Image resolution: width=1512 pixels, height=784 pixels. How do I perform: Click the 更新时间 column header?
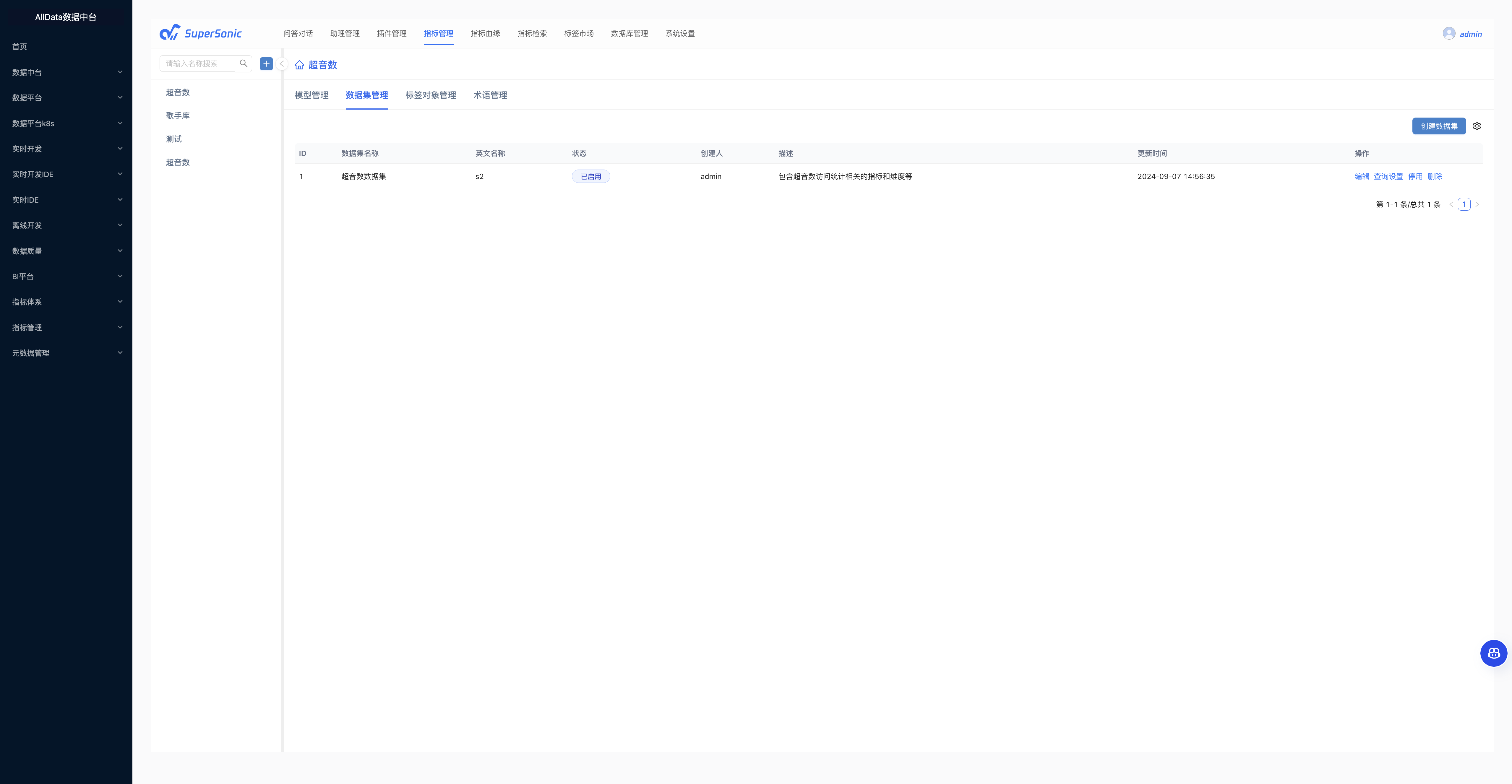(1152, 154)
